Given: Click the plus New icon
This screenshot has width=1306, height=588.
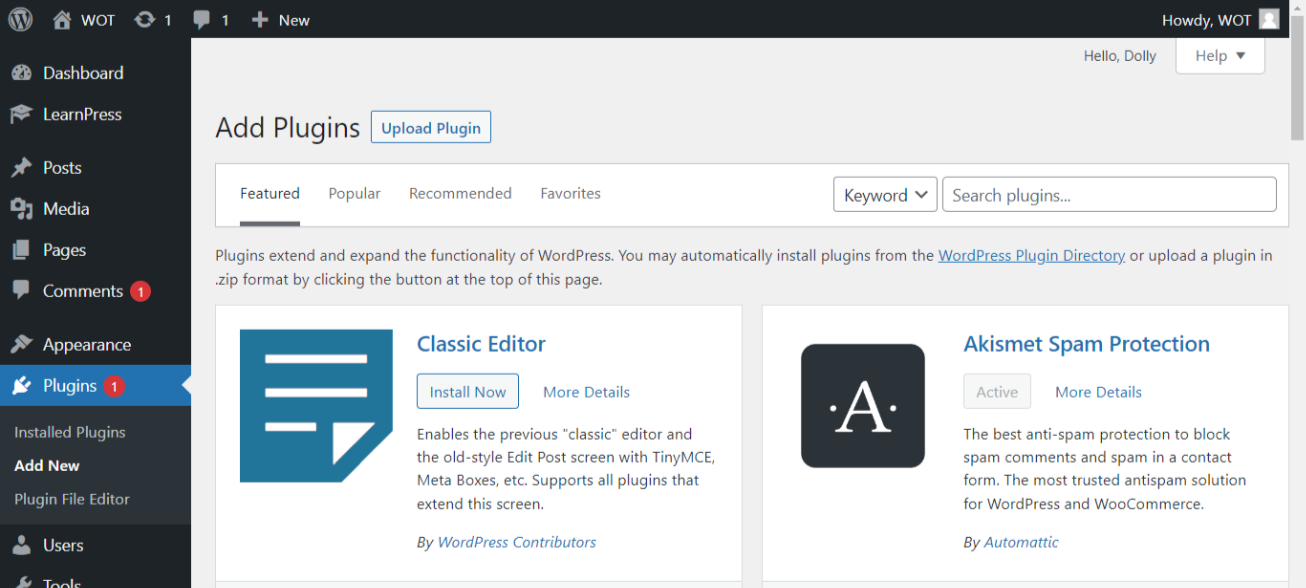Looking at the screenshot, I should pyautogui.click(x=260, y=20).
